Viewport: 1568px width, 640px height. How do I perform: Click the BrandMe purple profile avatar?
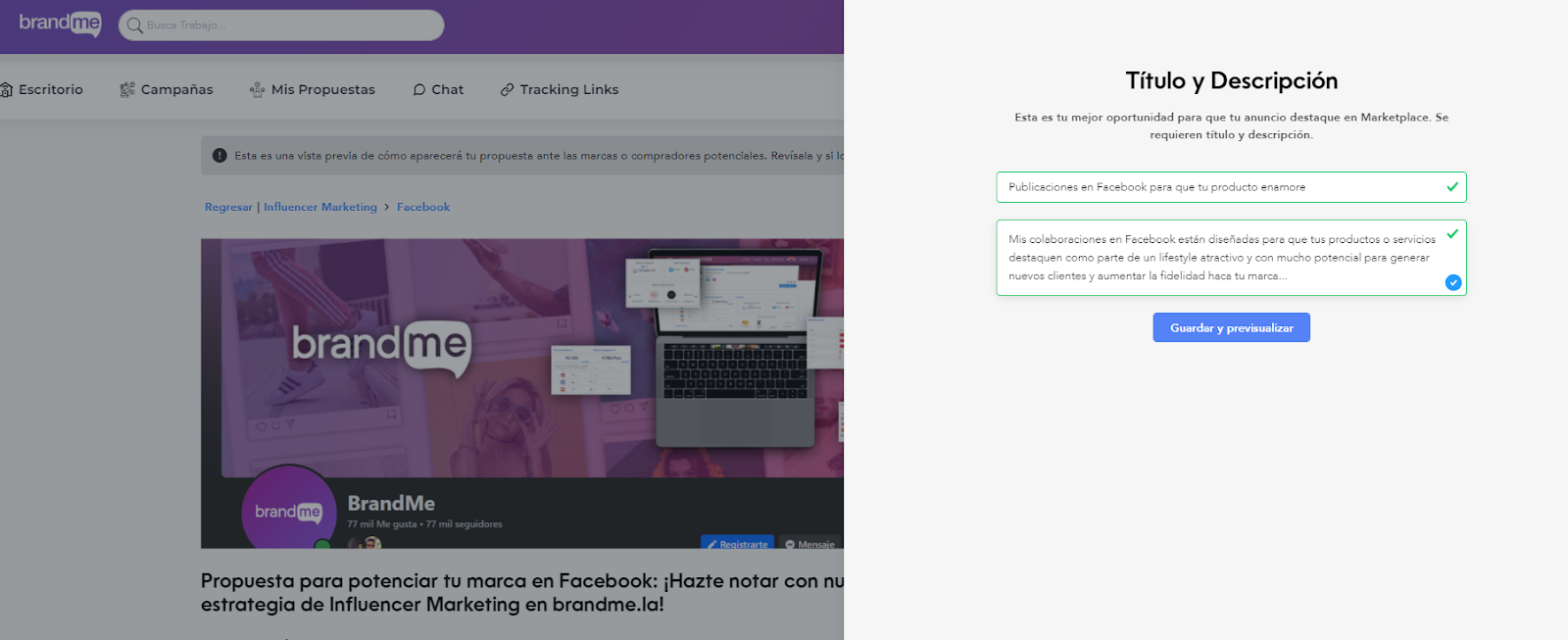point(288,509)
